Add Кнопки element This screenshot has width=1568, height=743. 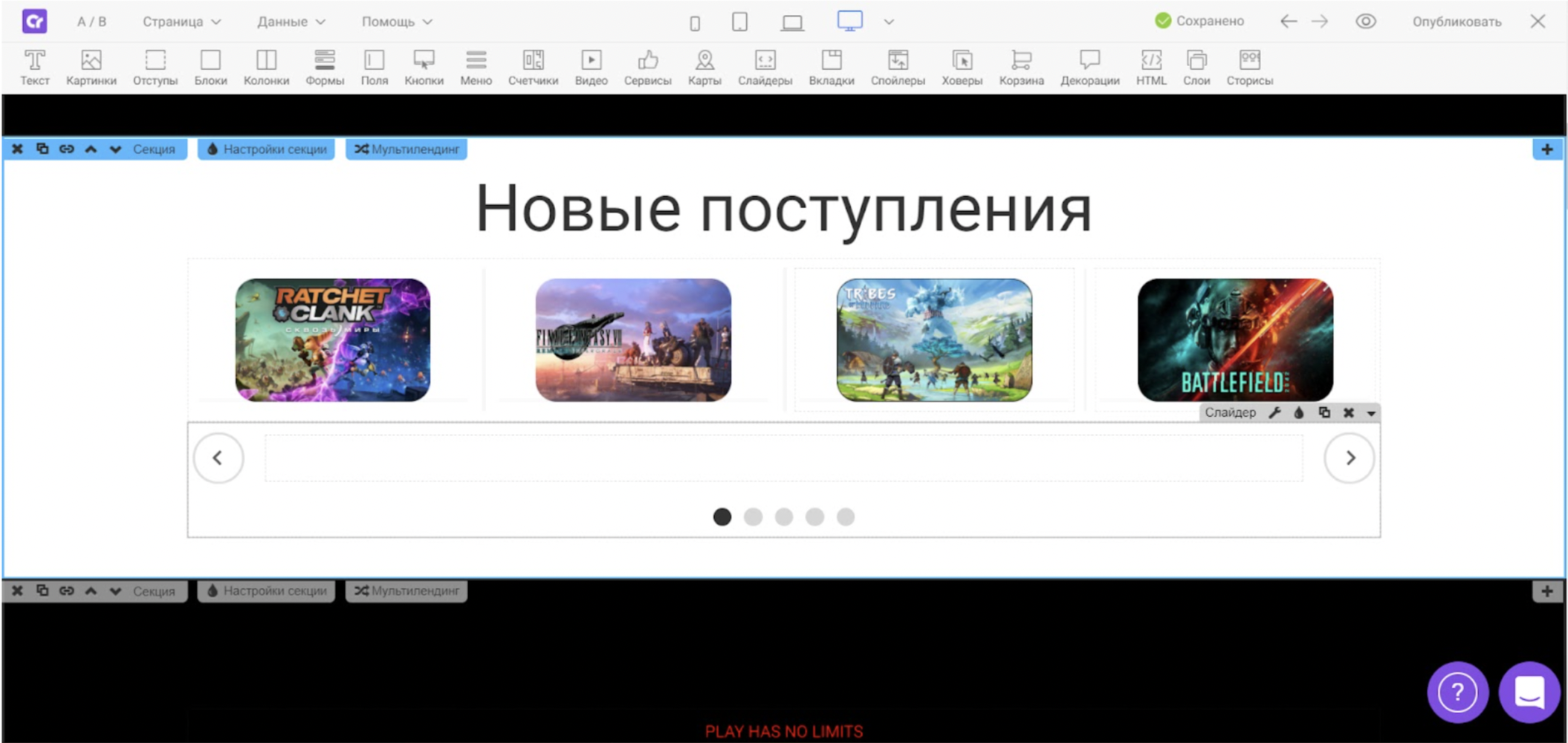(424, 68)
